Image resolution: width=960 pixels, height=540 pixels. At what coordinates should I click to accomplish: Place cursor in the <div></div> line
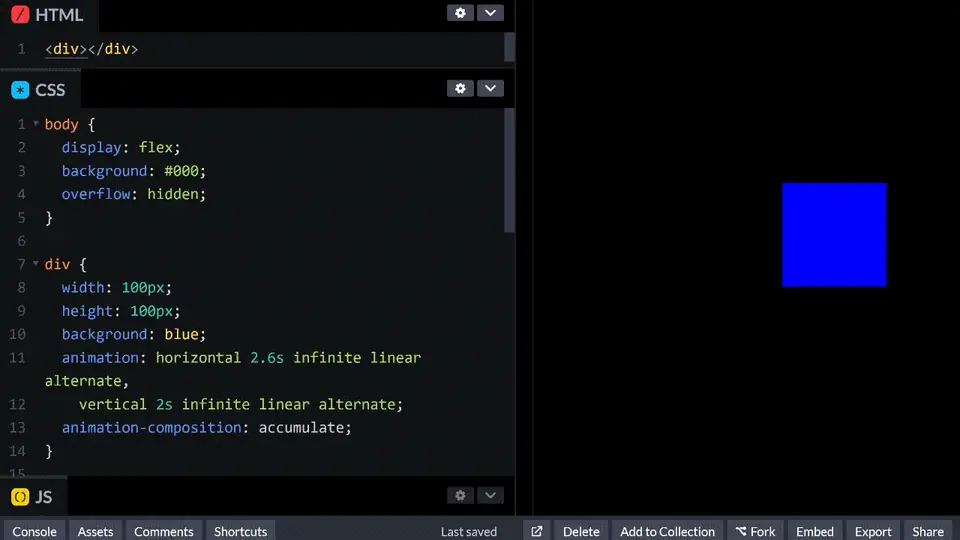coord(91,49)
